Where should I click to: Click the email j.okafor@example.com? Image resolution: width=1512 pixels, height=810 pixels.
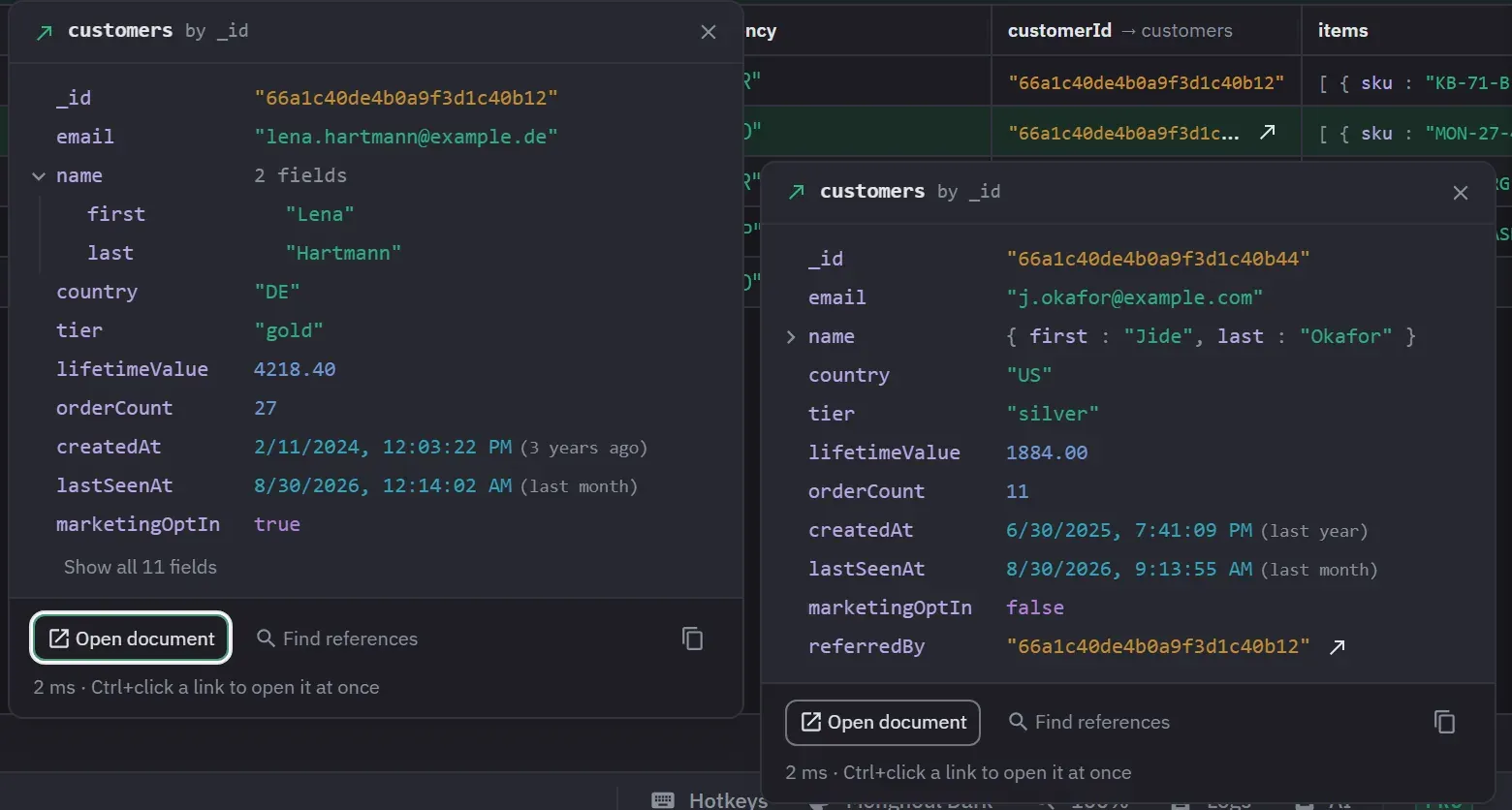point(1135,297)
